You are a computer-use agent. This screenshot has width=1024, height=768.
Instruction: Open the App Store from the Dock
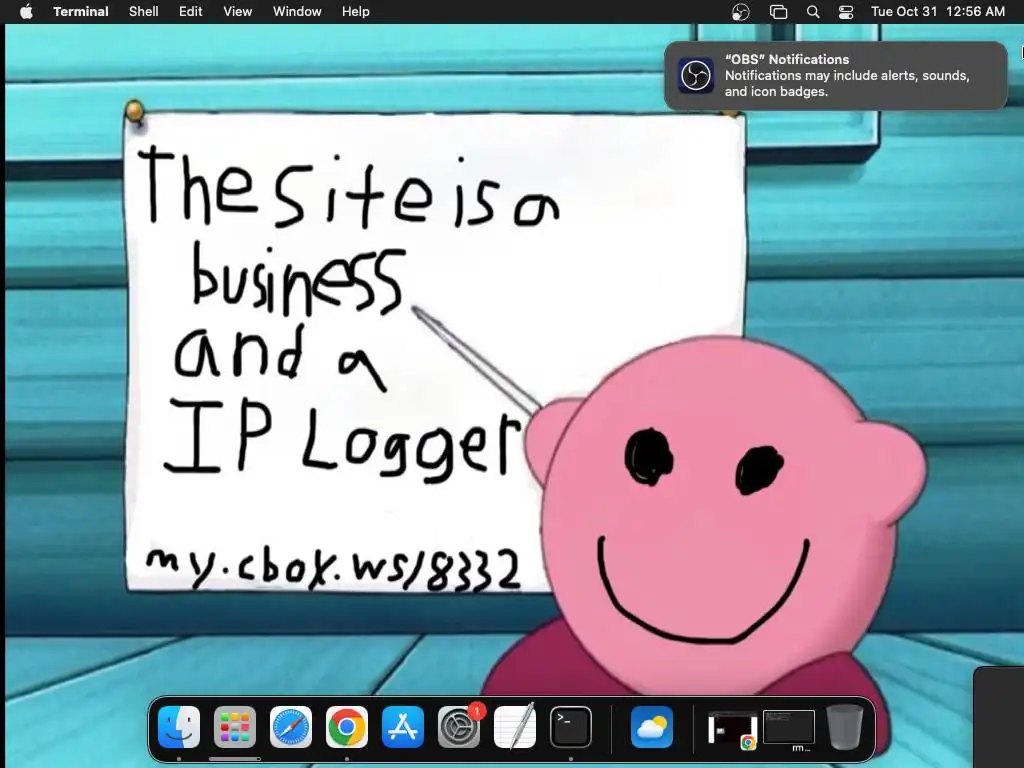[403, 727]
